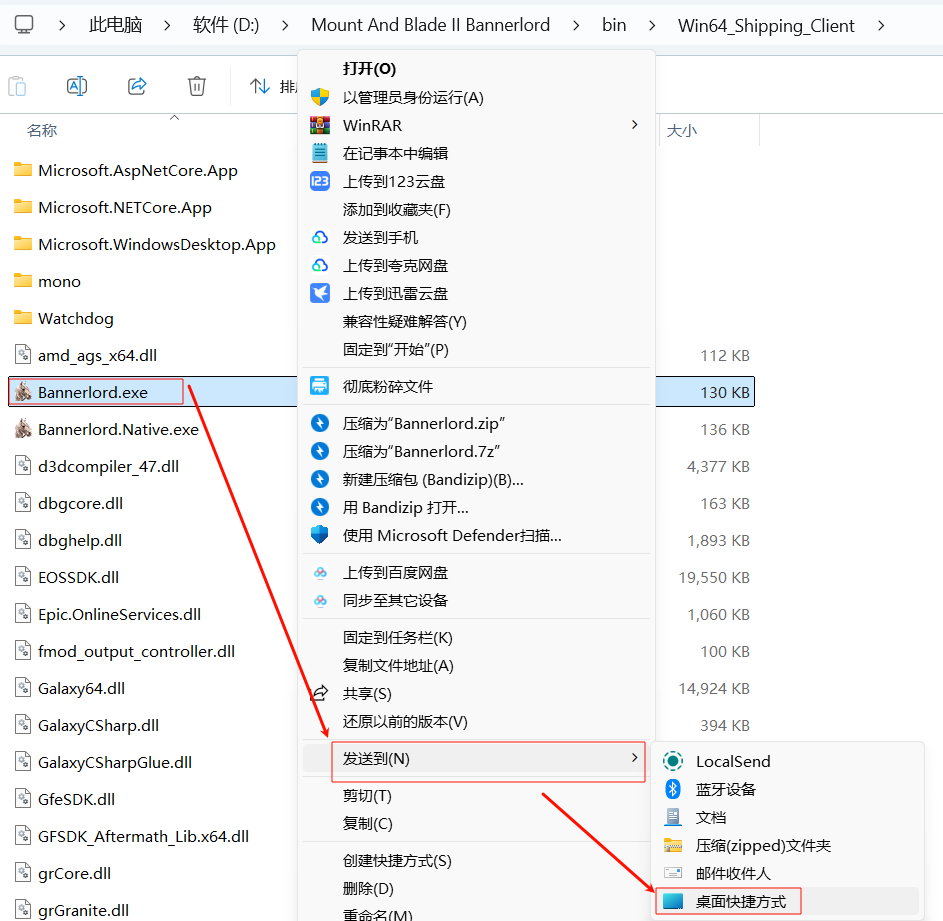The width and height of the screenshot is (943, 921).
Task: Click the paste icon in toolbar
Action: click(x=17, y=86)
